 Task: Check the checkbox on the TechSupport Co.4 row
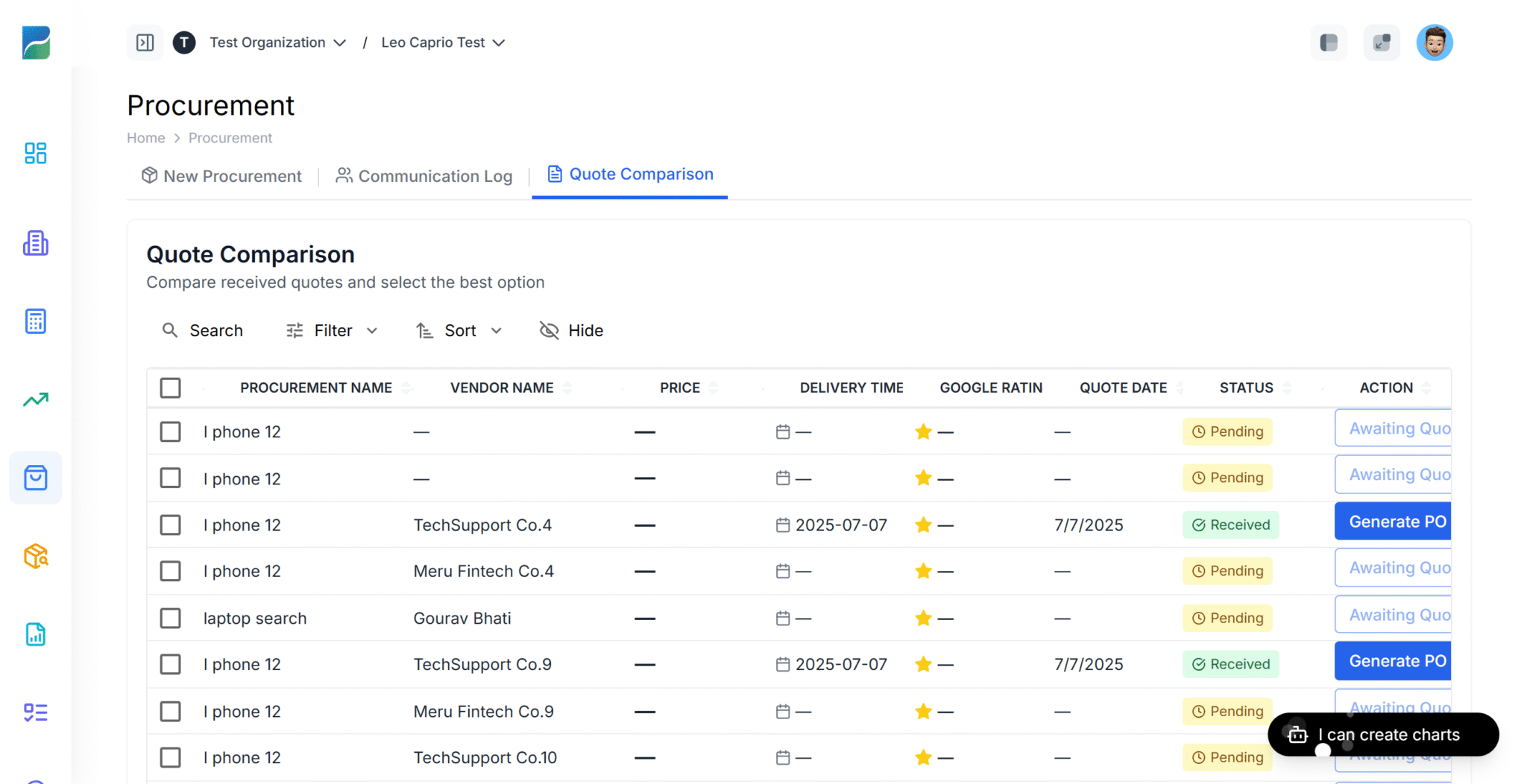click(170, 525)
